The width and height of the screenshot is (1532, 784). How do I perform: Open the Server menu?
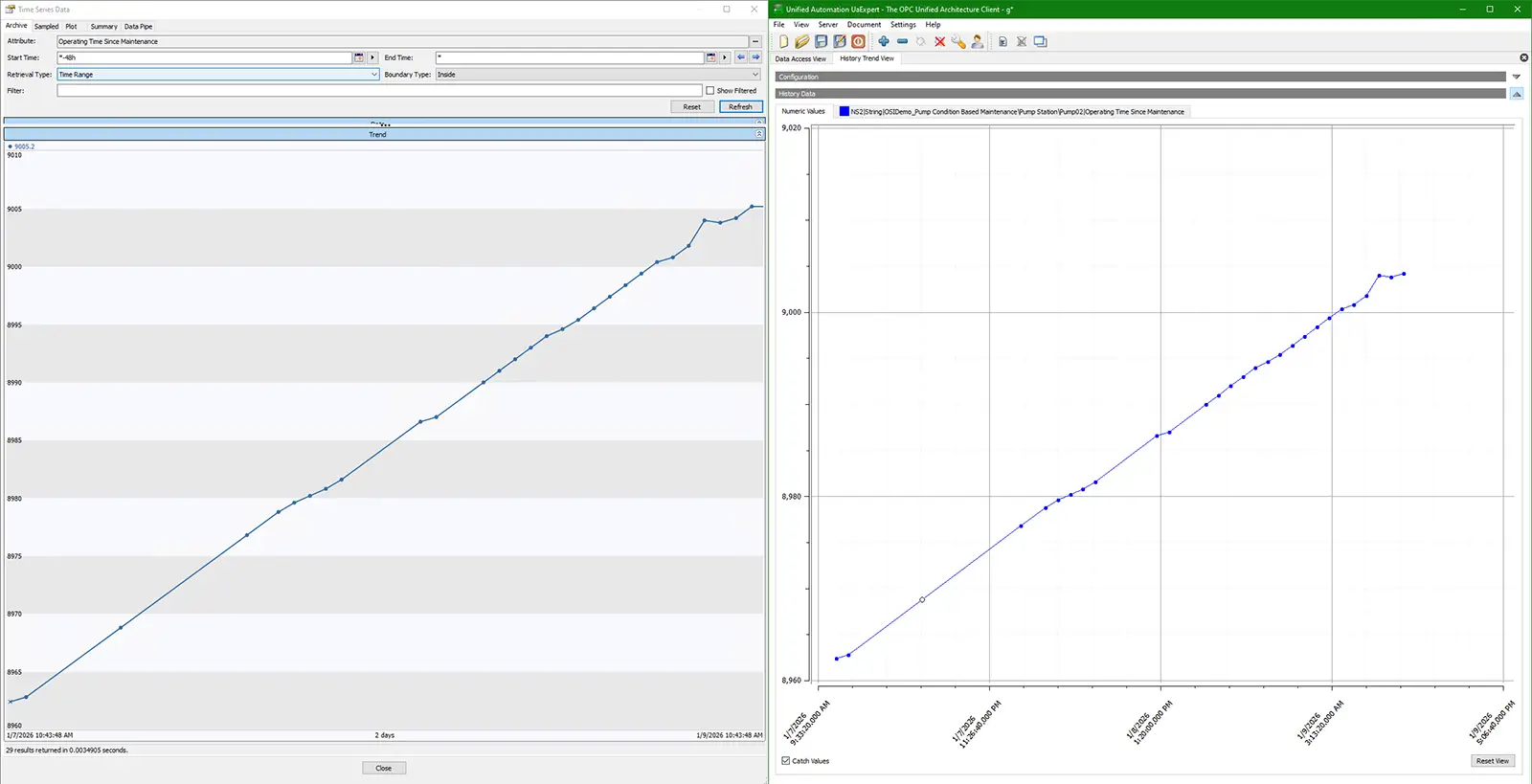(x=827, y=25)
